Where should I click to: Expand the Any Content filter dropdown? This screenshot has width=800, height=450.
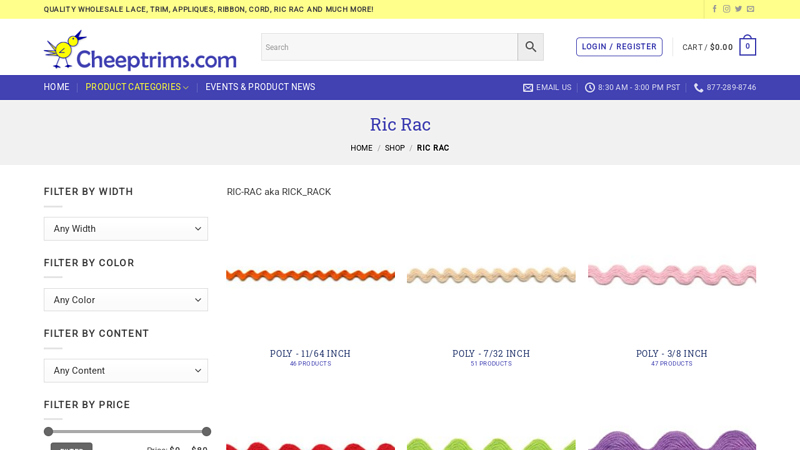(126, 371)
